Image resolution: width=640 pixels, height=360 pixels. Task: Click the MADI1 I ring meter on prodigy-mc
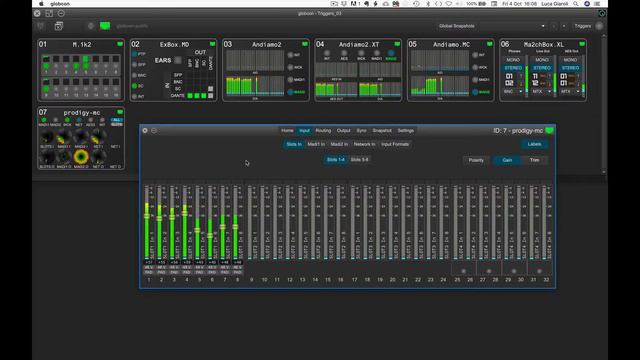(64, 137)
